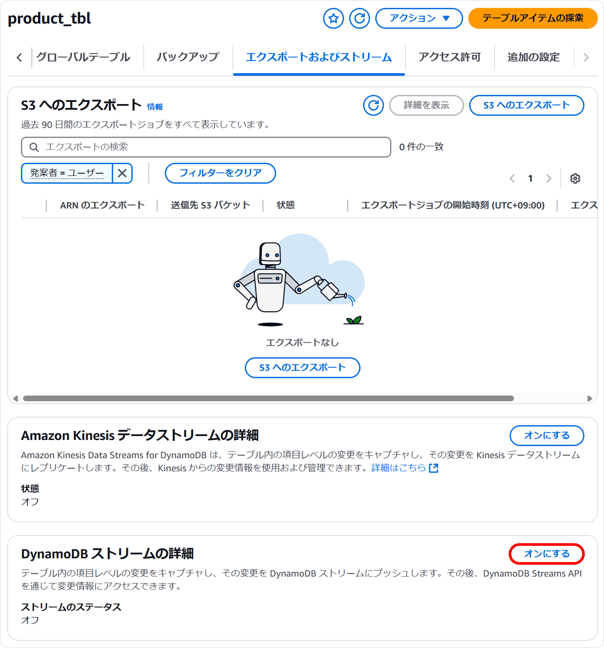This screenshot has width=604, height=648.
Task: Add product_tbl to favorites with star icon
Action: pos(333,18)
